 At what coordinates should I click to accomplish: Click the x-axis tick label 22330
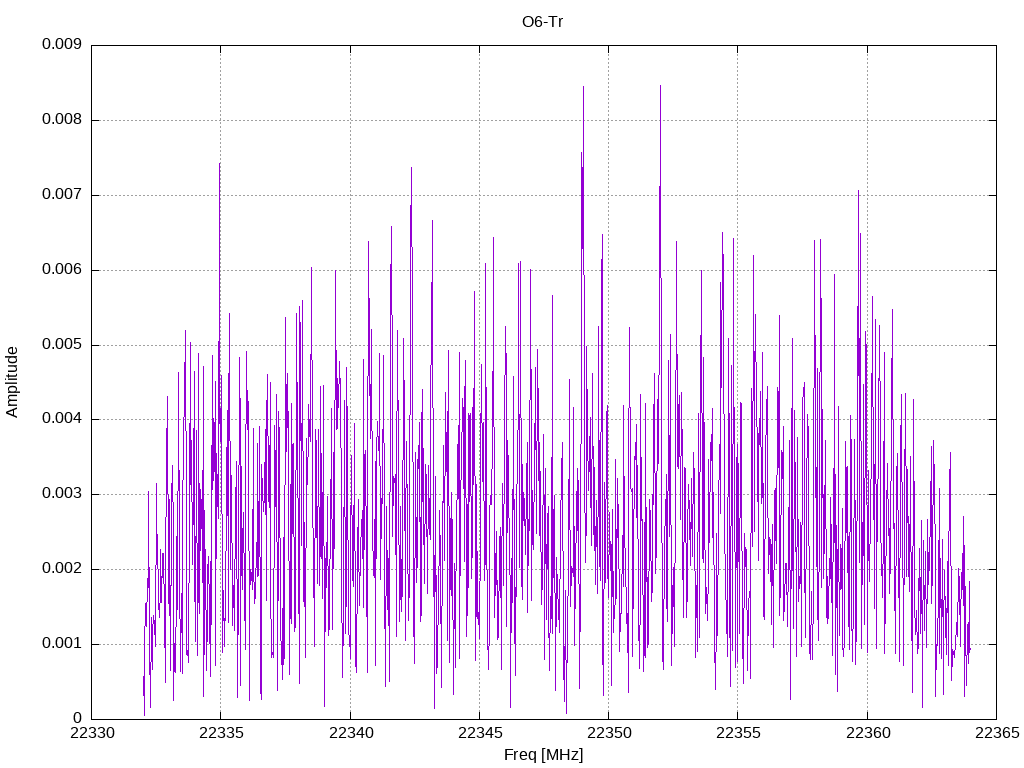click(92, 733)
